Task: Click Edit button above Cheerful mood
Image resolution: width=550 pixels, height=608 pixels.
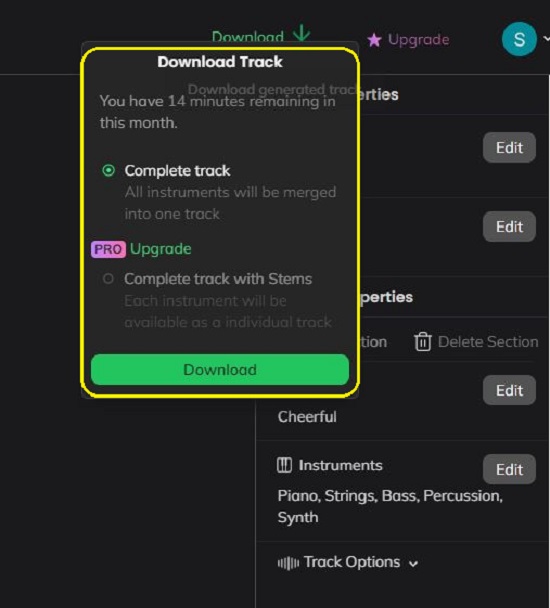Action: click(x=509, y=390)
